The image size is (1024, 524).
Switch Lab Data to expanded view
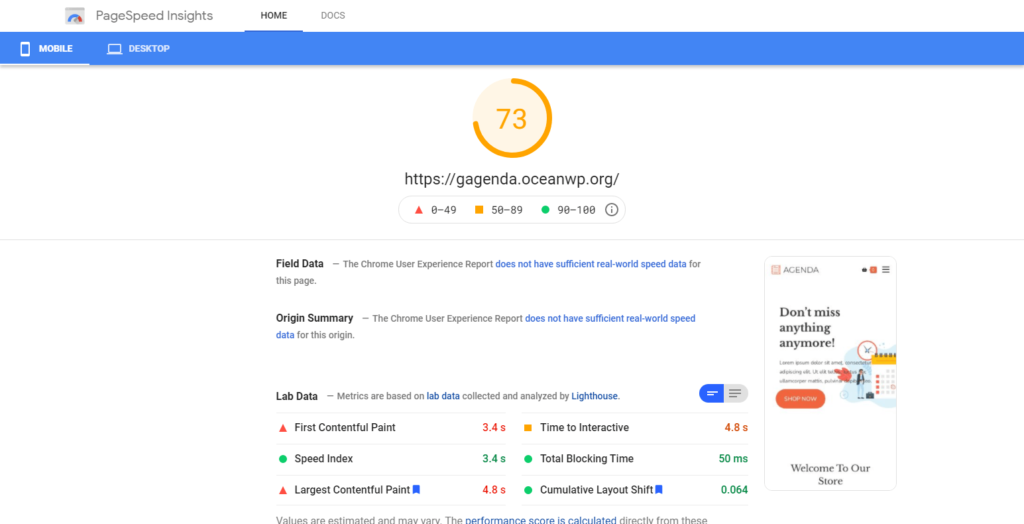[735, 393]
